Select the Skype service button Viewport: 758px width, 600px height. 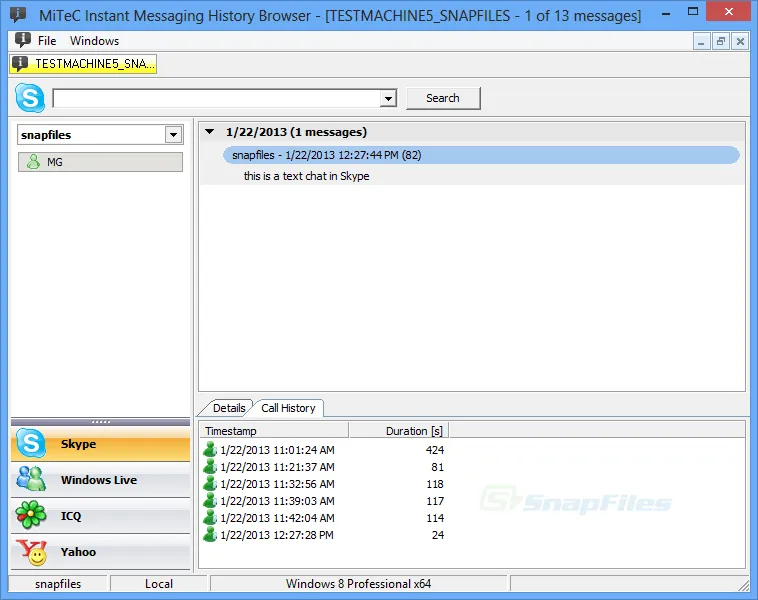[101, 443]
